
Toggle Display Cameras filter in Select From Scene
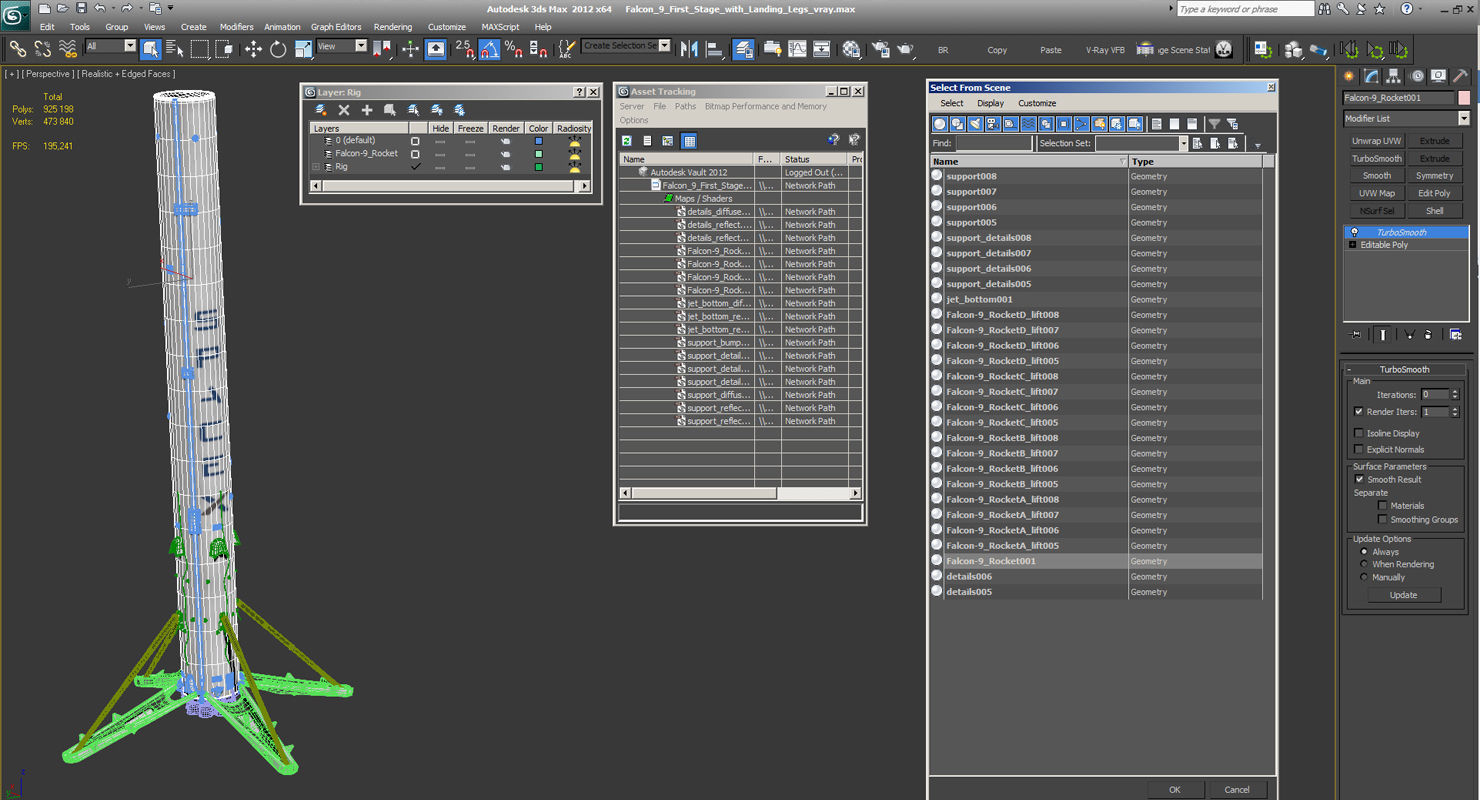pos(992,124)
